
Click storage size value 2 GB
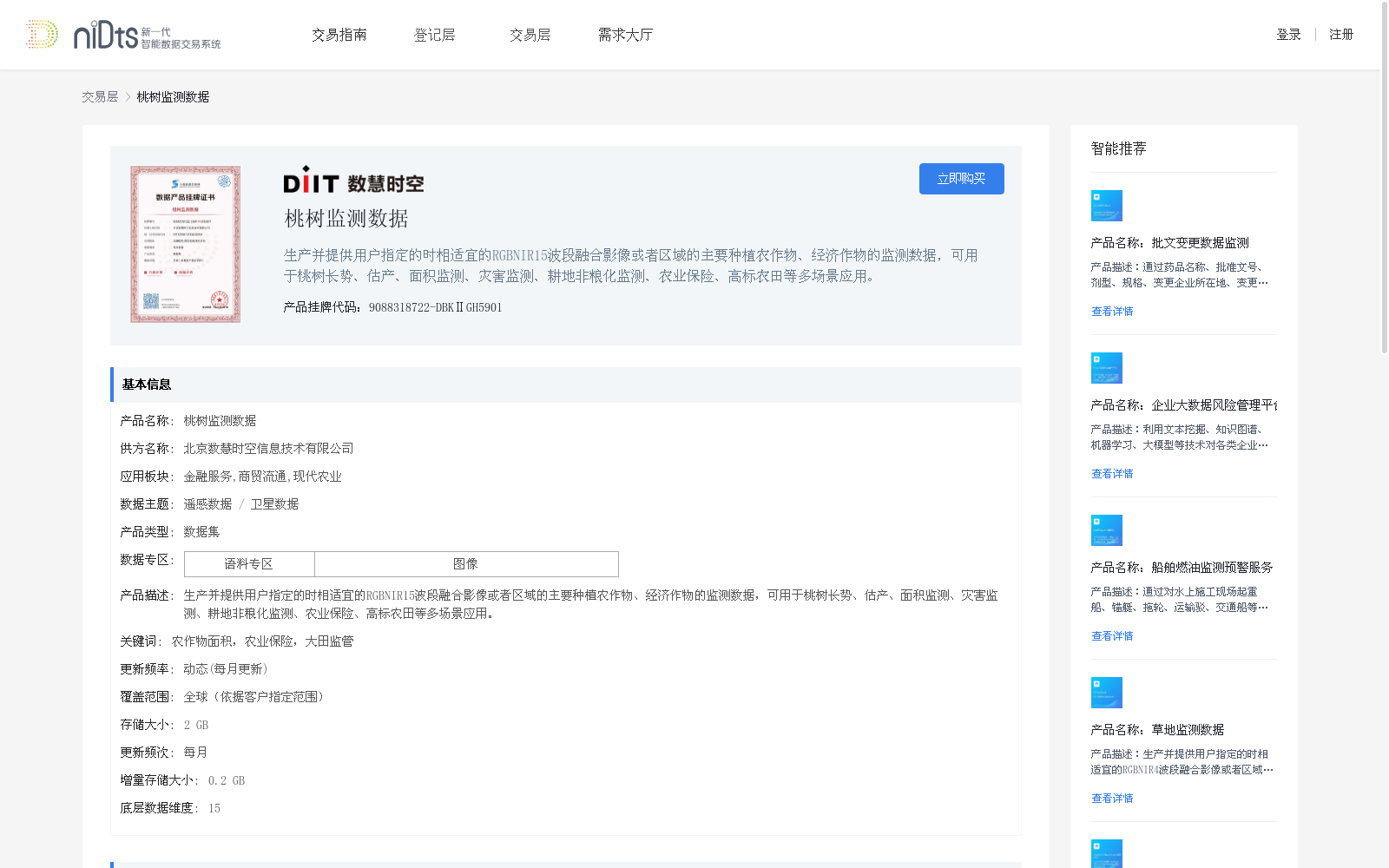[195, 725]
